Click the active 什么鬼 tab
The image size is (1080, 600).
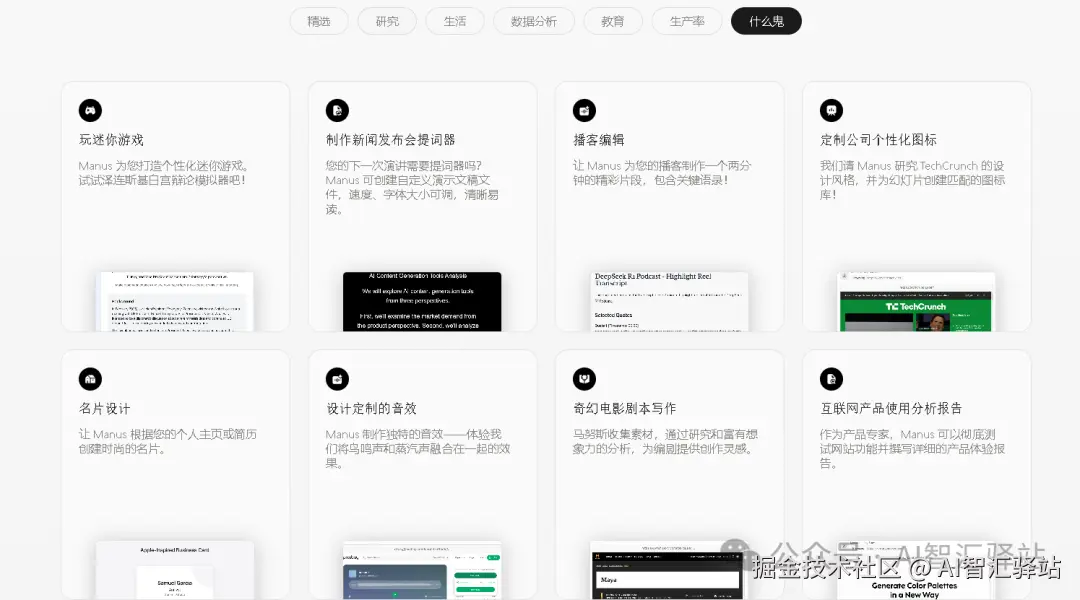pyautogui.click(x=766, y=20)
